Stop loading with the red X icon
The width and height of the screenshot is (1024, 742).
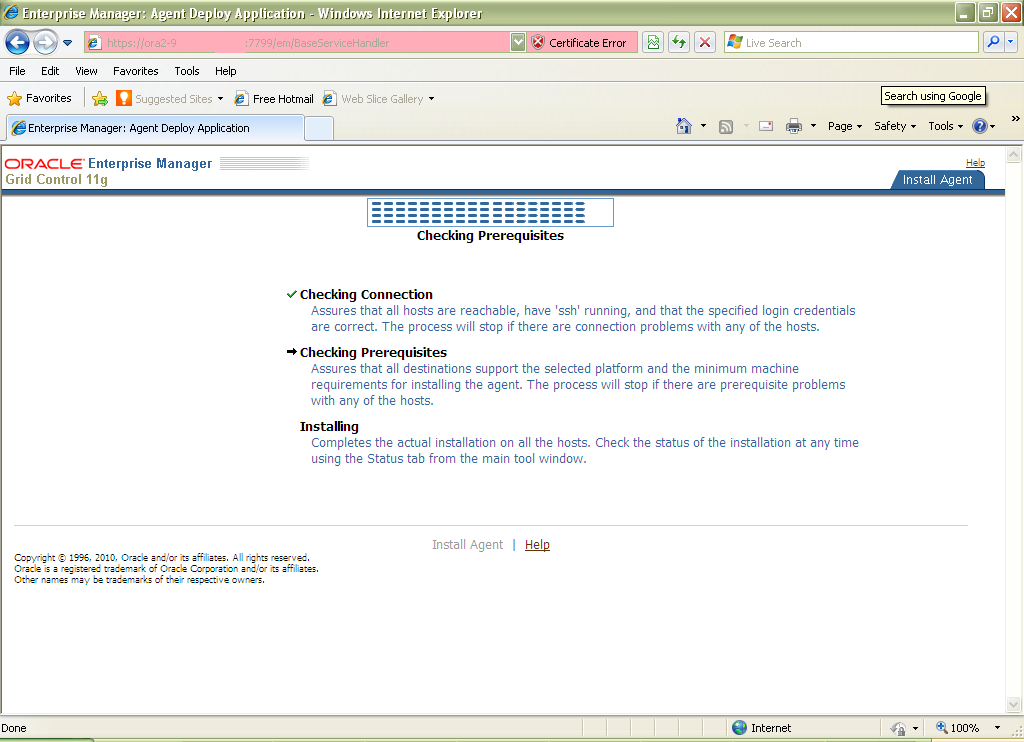coord(705,43)
